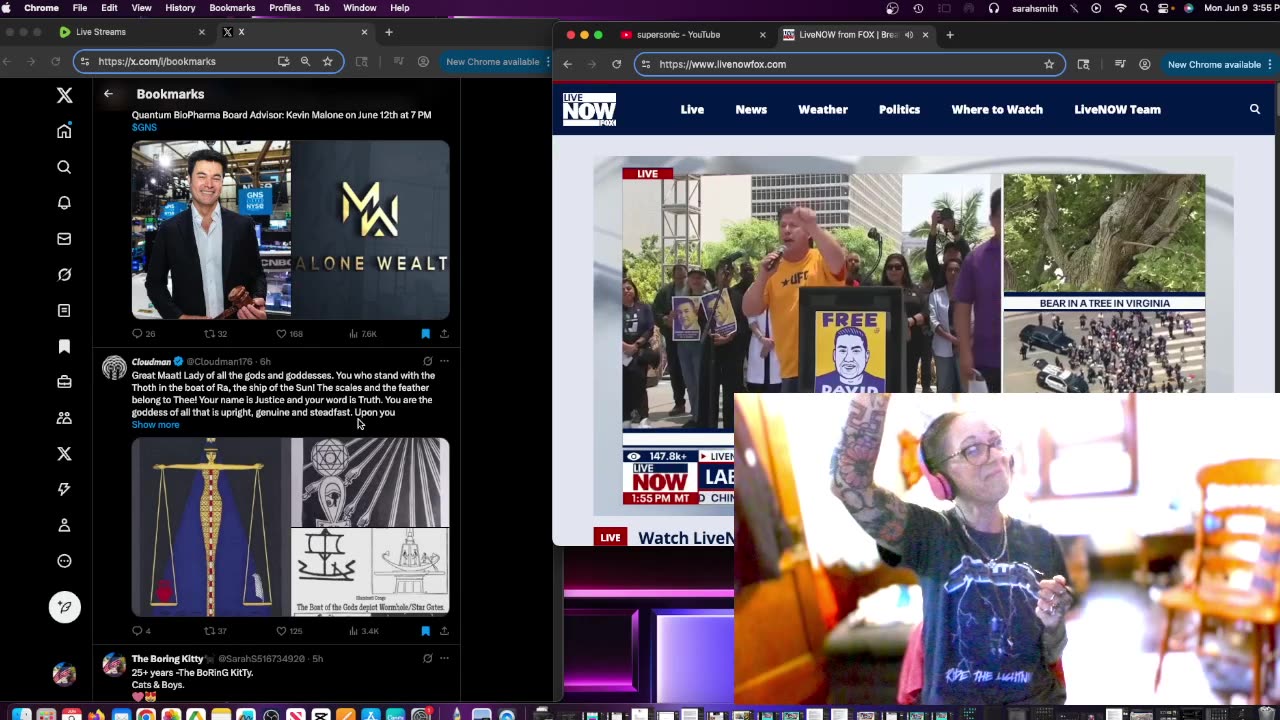Screen dimensions: 1280x720
Task: Share the Cloudman post
Action: [x=444, y=631]
